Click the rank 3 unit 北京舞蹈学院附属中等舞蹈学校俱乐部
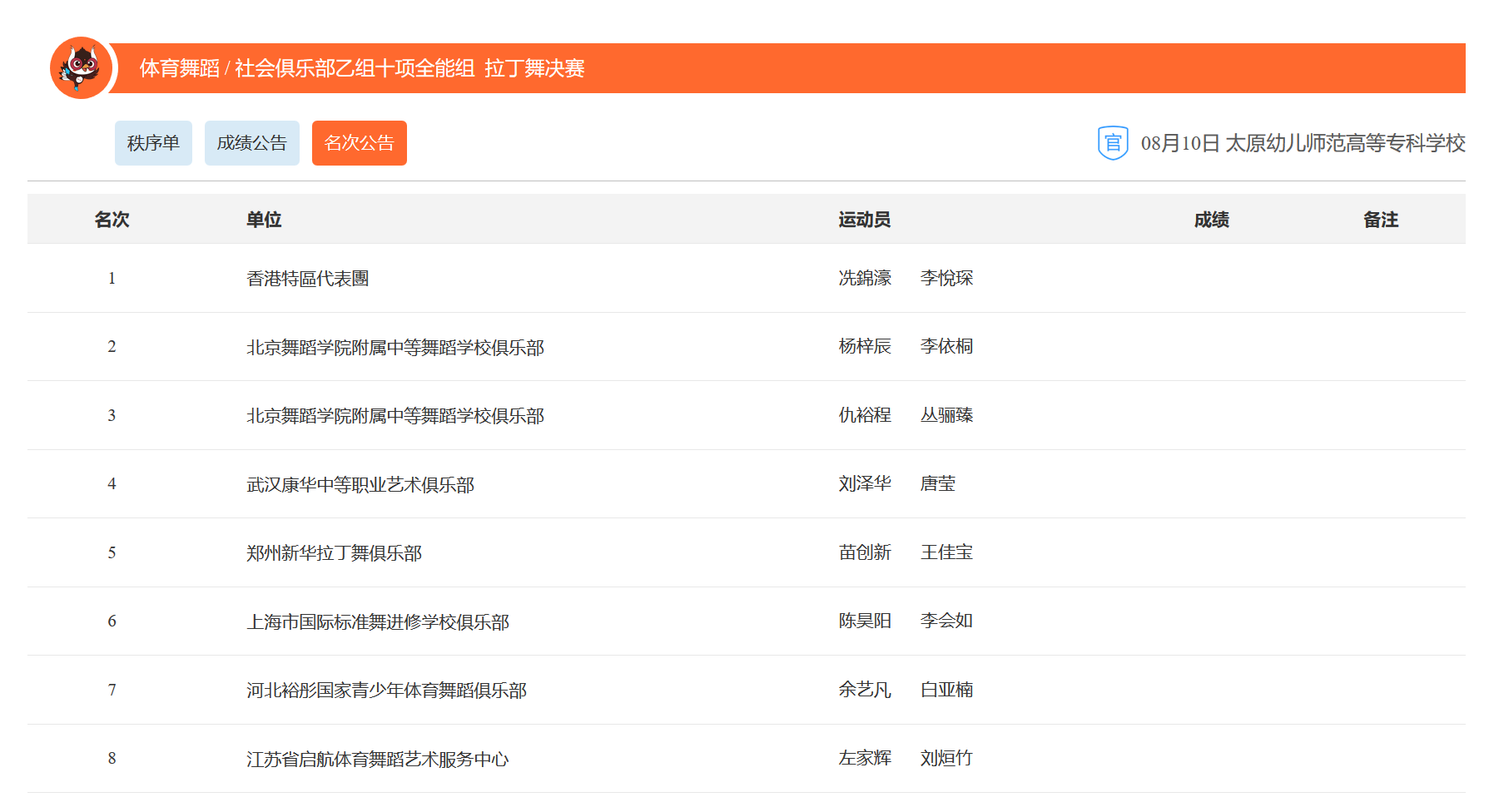The height and width of the screenshot is (812, 1489). coord(395,416)
